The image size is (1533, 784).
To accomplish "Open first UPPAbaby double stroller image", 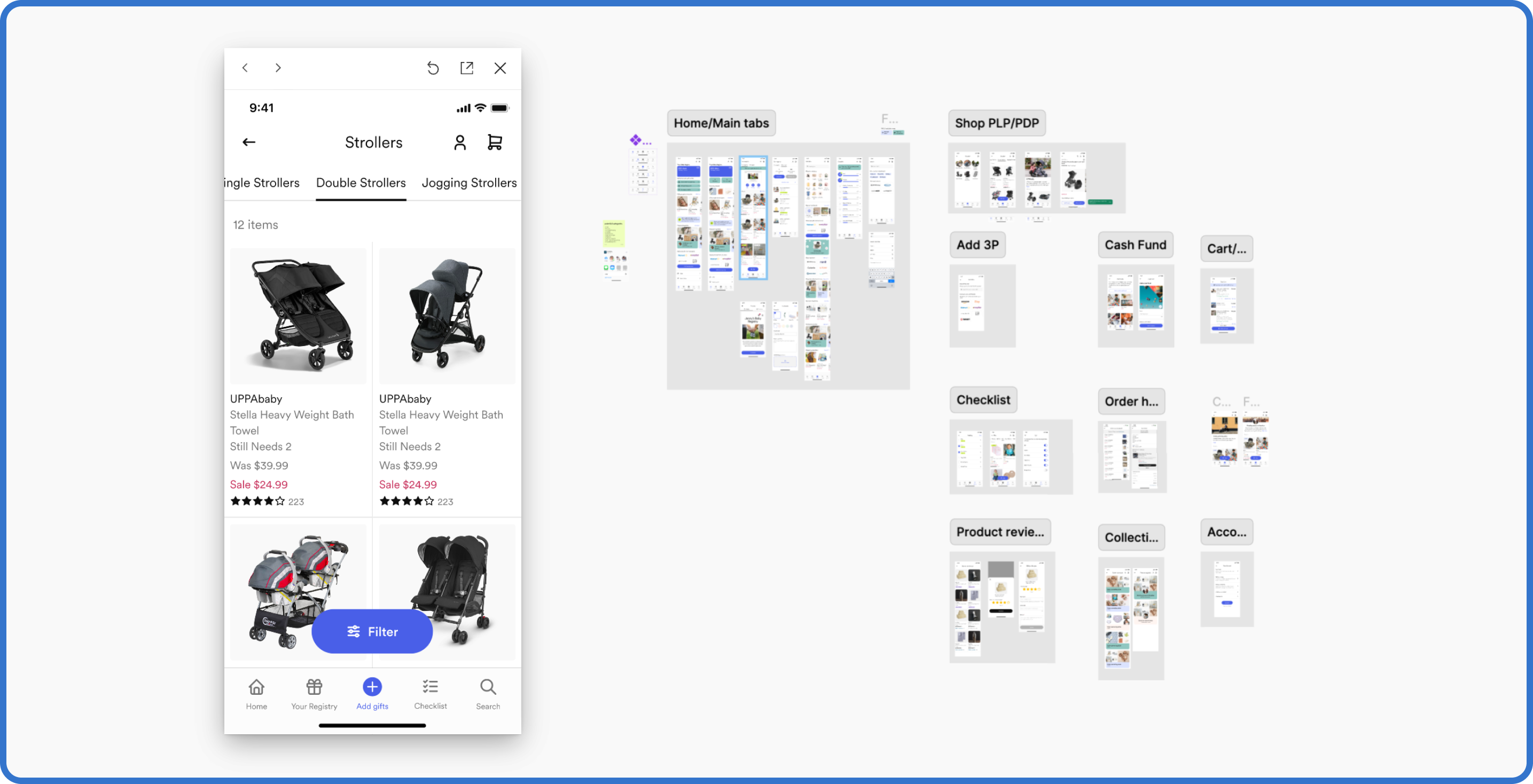I will tap(298, 315).
